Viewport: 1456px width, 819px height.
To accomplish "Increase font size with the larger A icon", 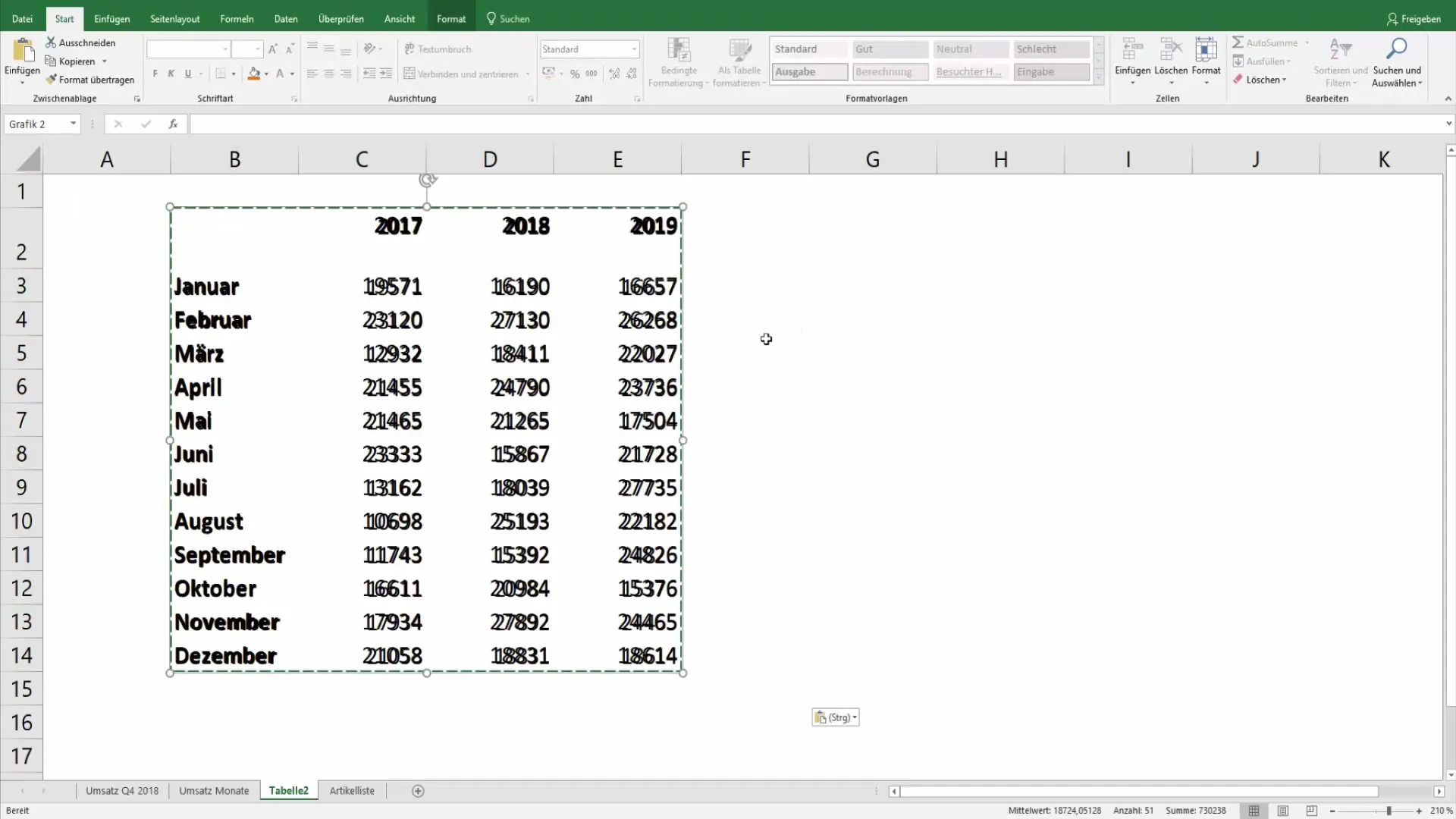I will tap(273, 49).
